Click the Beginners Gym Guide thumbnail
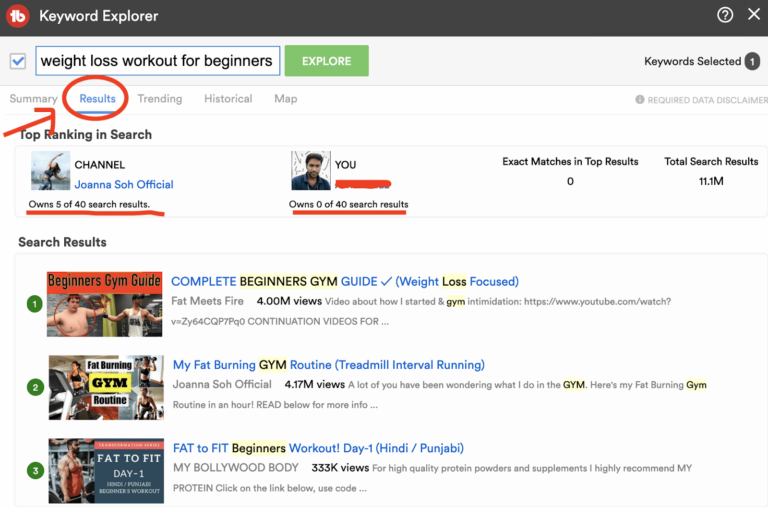Image resolution: width=768 pixels, height=507 pixels. (104, 304)
